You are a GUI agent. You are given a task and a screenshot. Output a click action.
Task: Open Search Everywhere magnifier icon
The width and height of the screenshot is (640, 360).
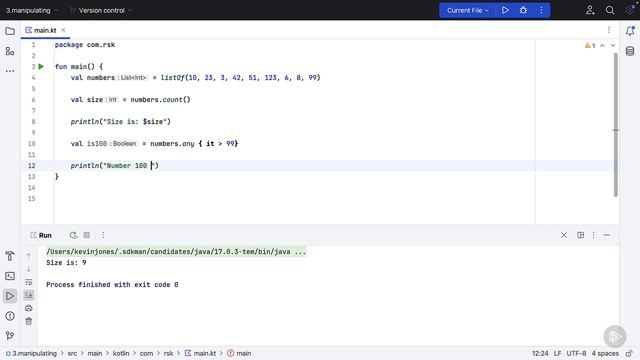point(610,10)
